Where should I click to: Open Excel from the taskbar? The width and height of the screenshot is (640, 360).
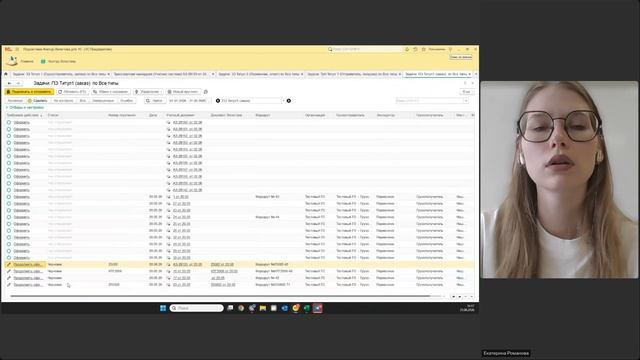[x=307, y=308]
